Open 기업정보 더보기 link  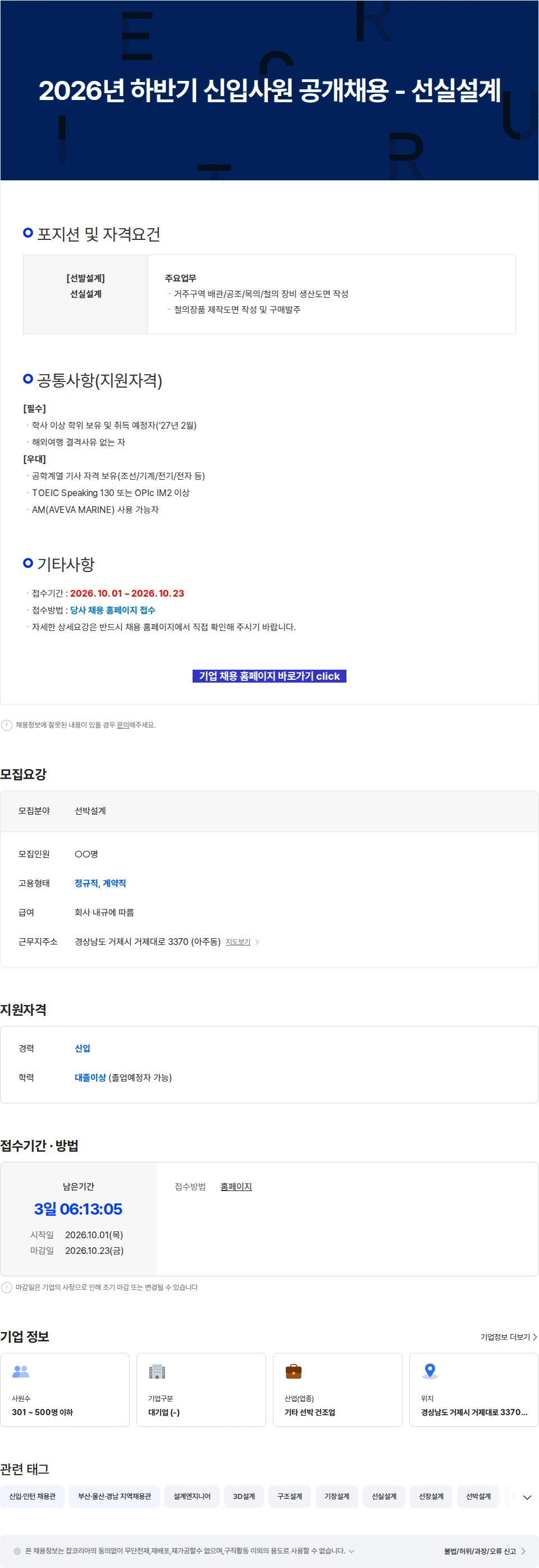[505, 1337]
